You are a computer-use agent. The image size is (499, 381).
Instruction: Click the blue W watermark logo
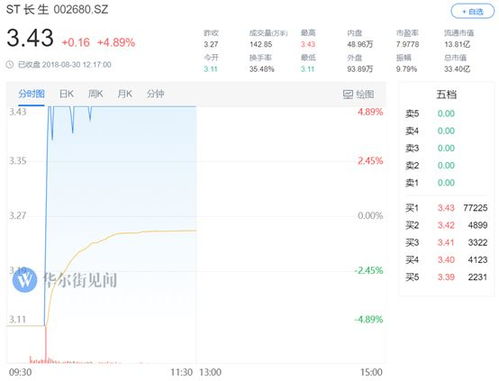[x=25, y=280]
